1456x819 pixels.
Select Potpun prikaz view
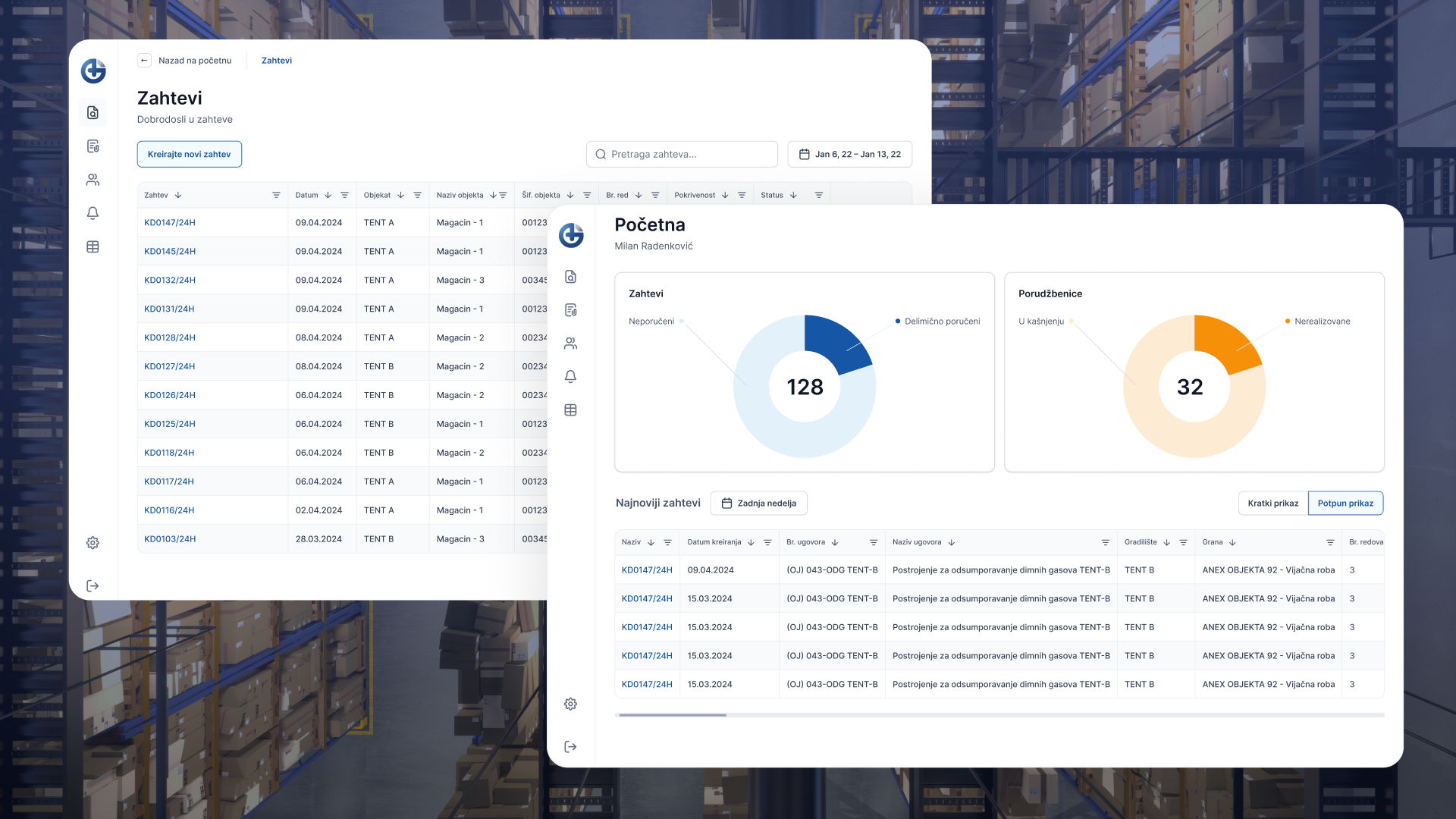point(1345,504)
